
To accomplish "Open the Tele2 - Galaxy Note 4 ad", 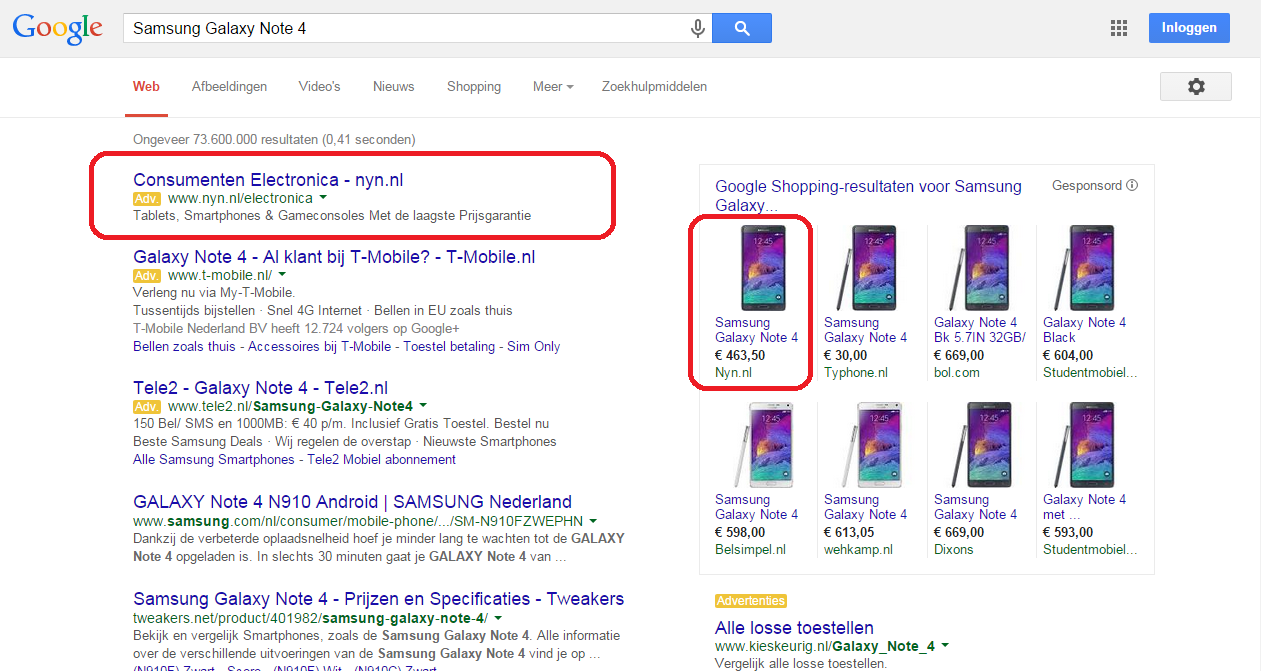I will point(260,388).
